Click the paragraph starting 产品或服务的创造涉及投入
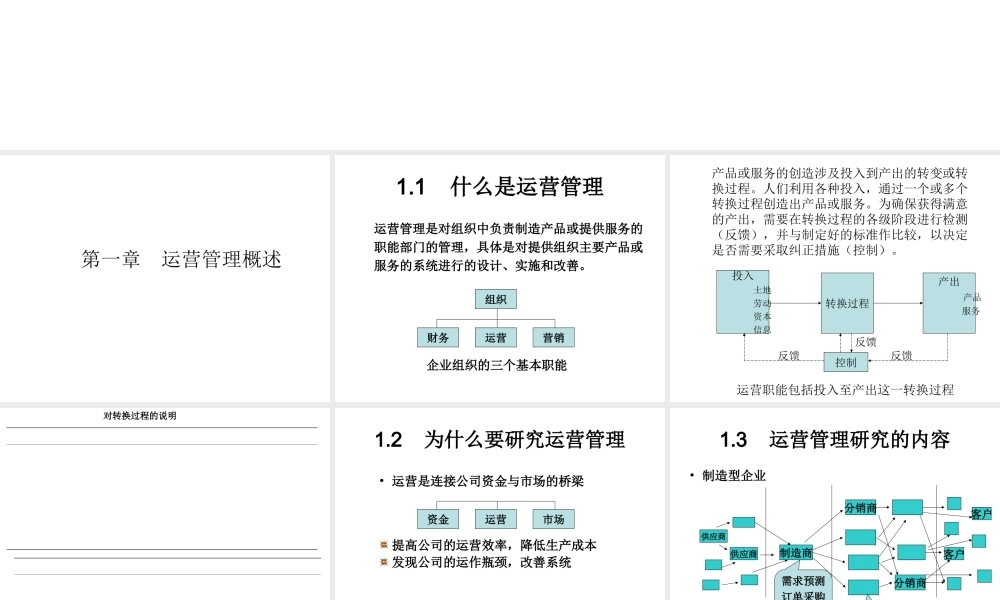Viewport: 1000px width, 600px height. tap(839, 212)
